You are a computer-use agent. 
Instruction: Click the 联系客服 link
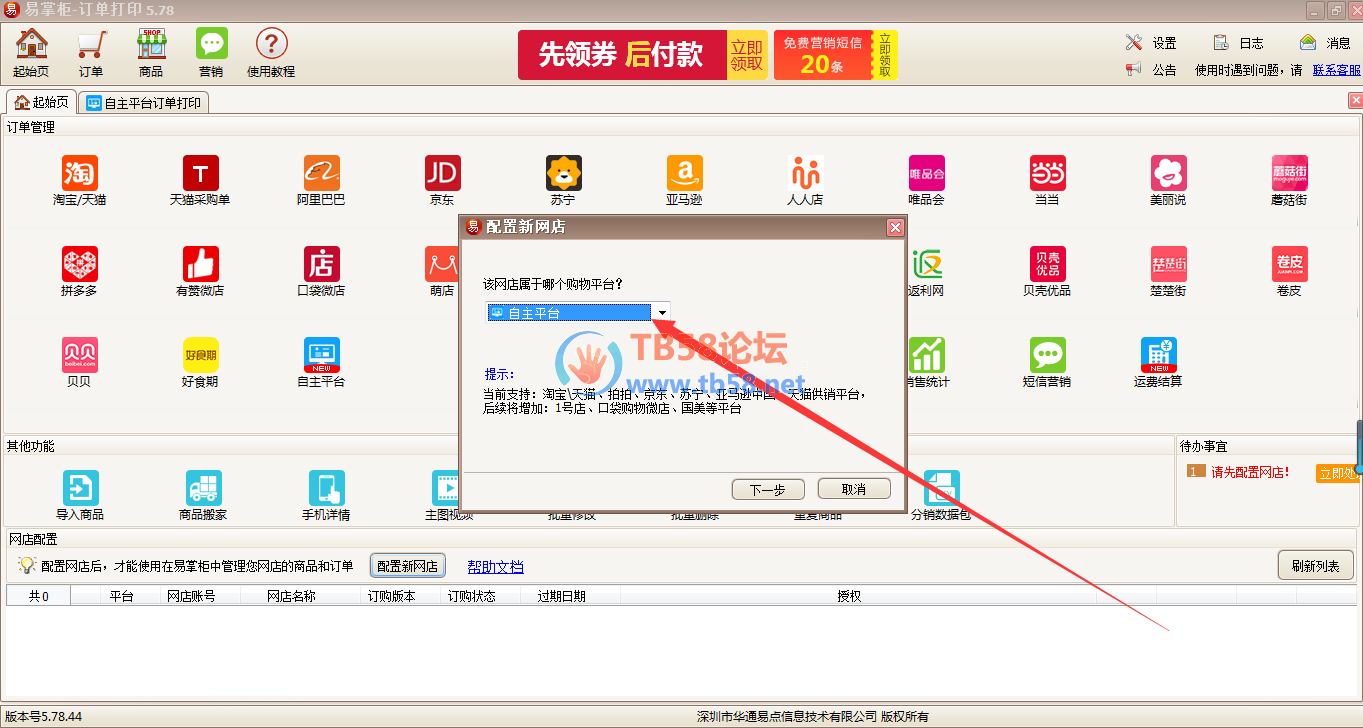1336,70
